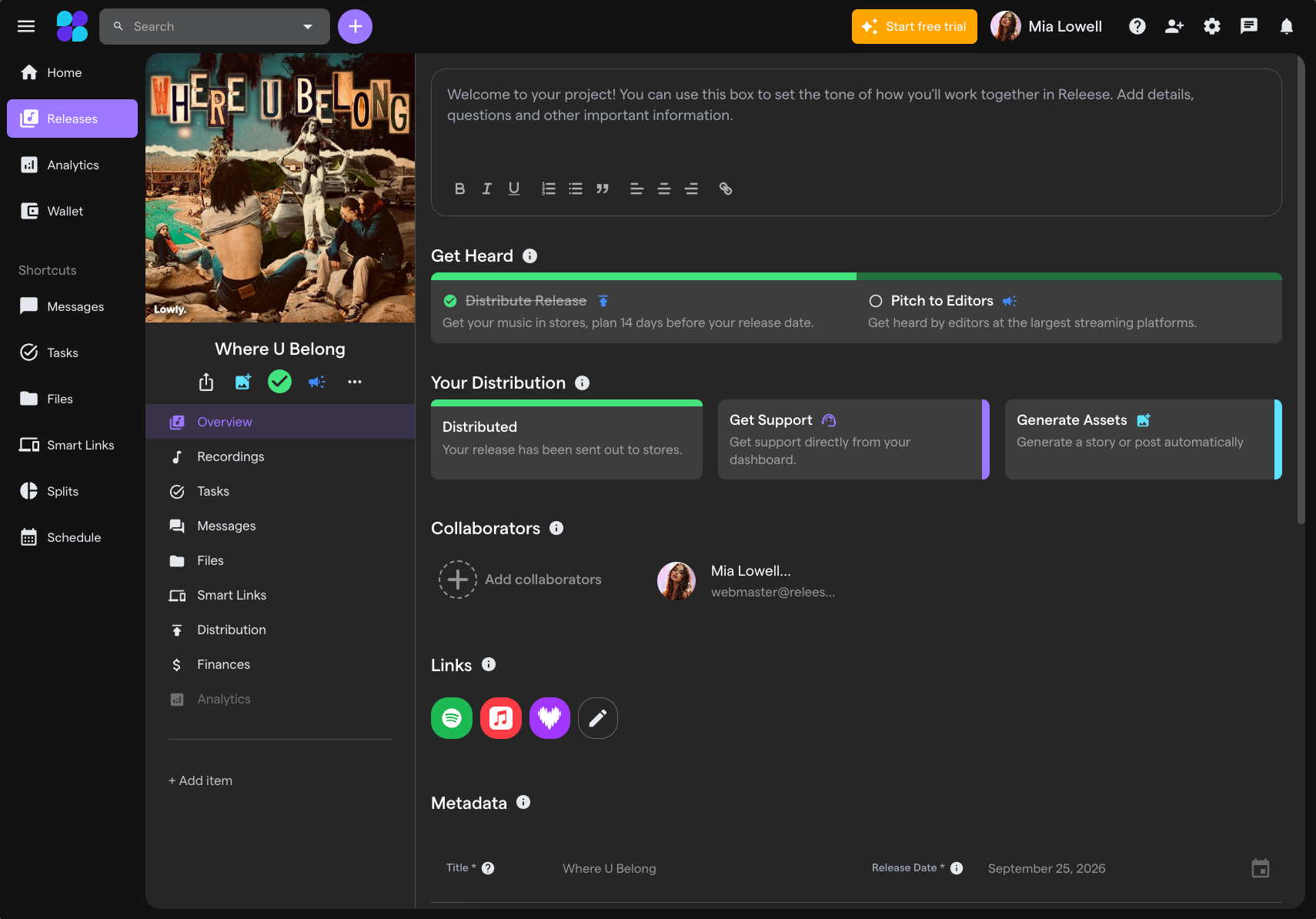Open Mia Lowell profile menu
Screen dimensions: 1316x919
tap(1047, 26)
